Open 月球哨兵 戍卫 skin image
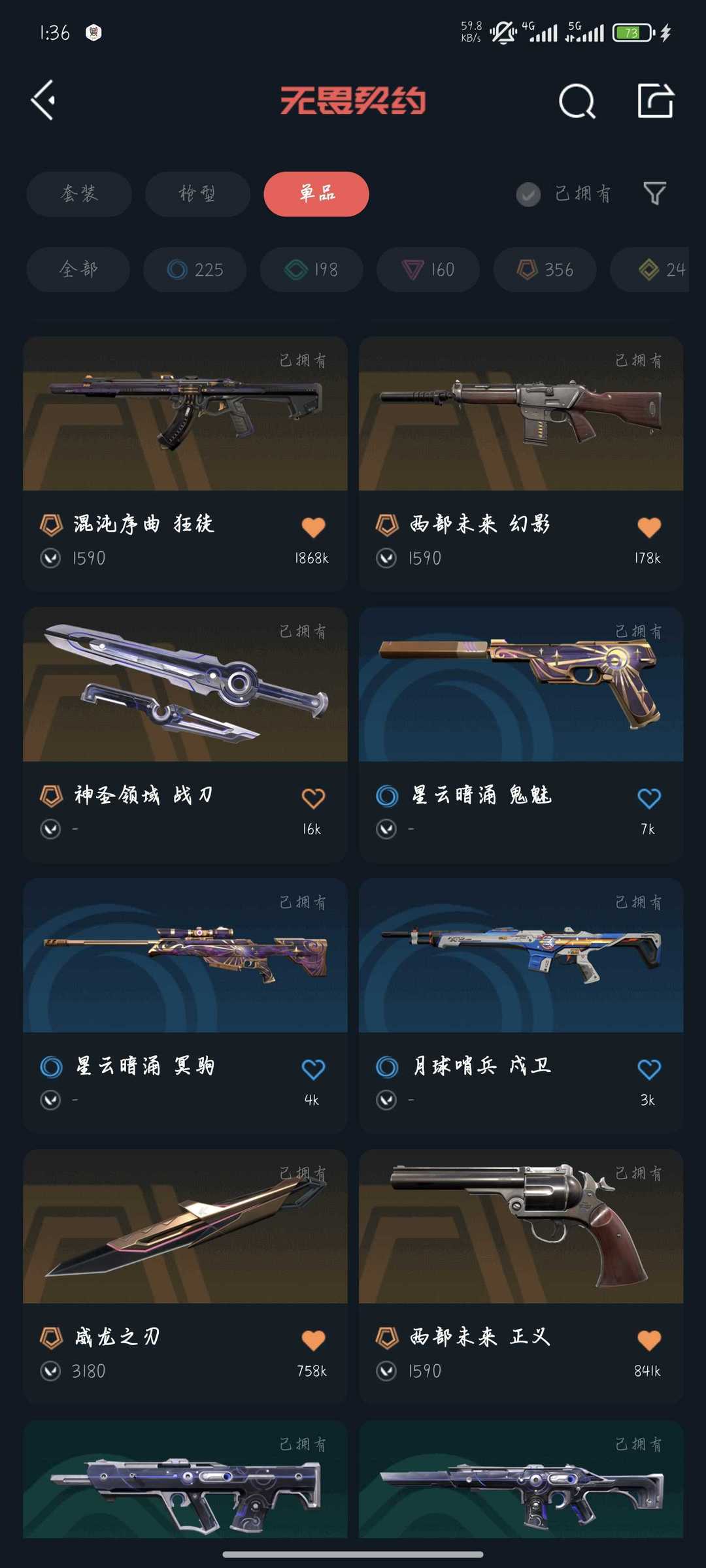This screenshot has width=706, height=1568. [521, 955]
